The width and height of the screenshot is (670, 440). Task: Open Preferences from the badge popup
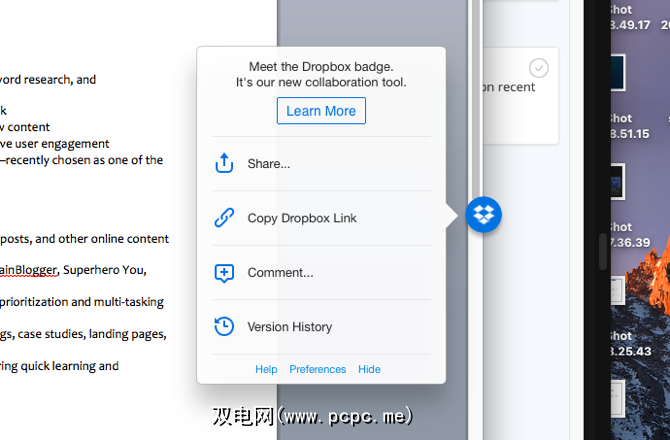pos(318,369)
